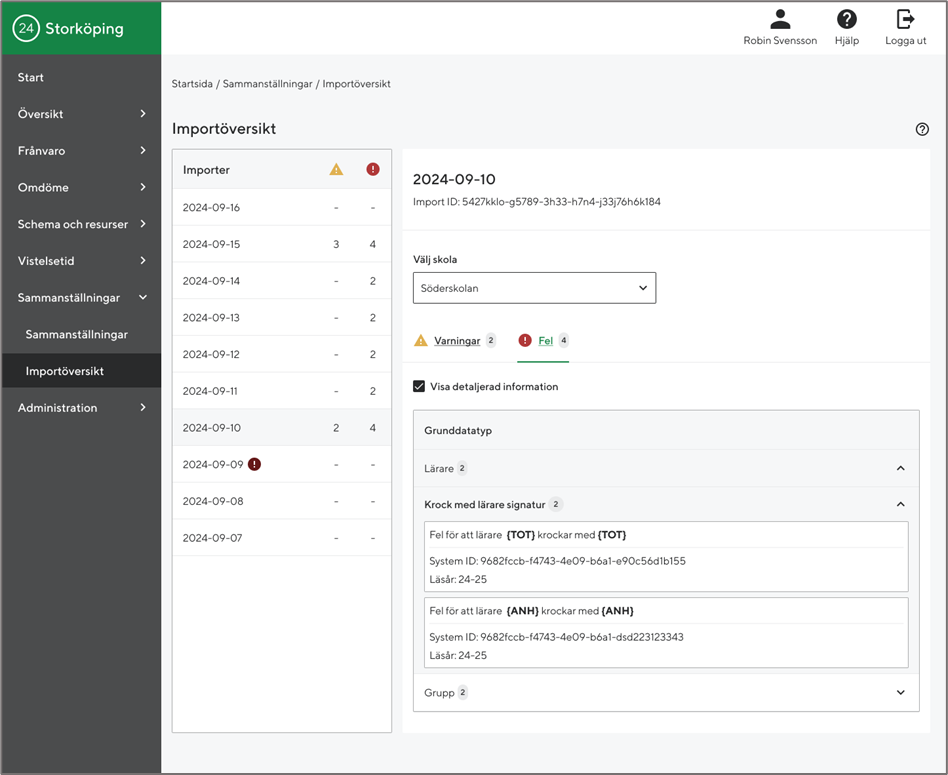The height and width of the screenshot is (775, 948).
Task: Collapse Krock med lärare signatur section
Action: click(x=900, y=505)
